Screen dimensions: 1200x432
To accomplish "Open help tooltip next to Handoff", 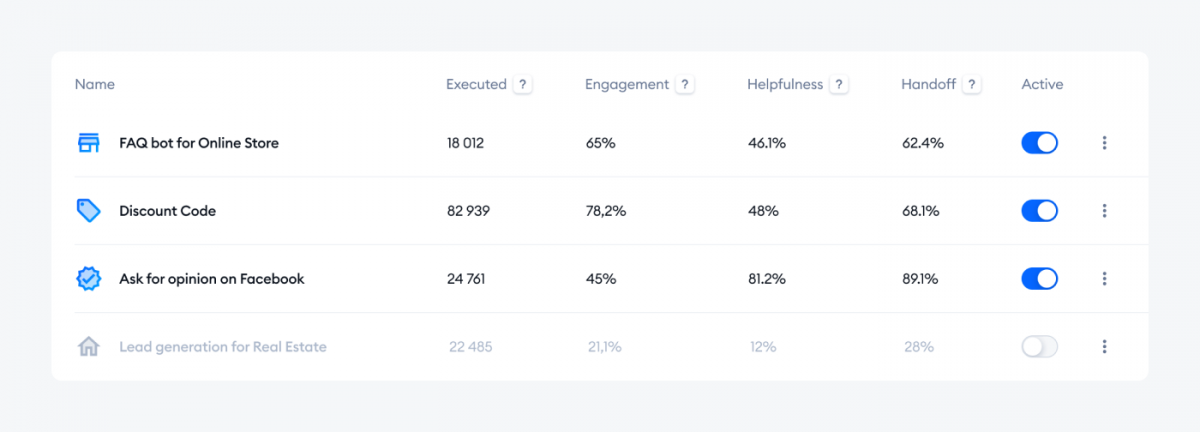I will coord(972,85).
